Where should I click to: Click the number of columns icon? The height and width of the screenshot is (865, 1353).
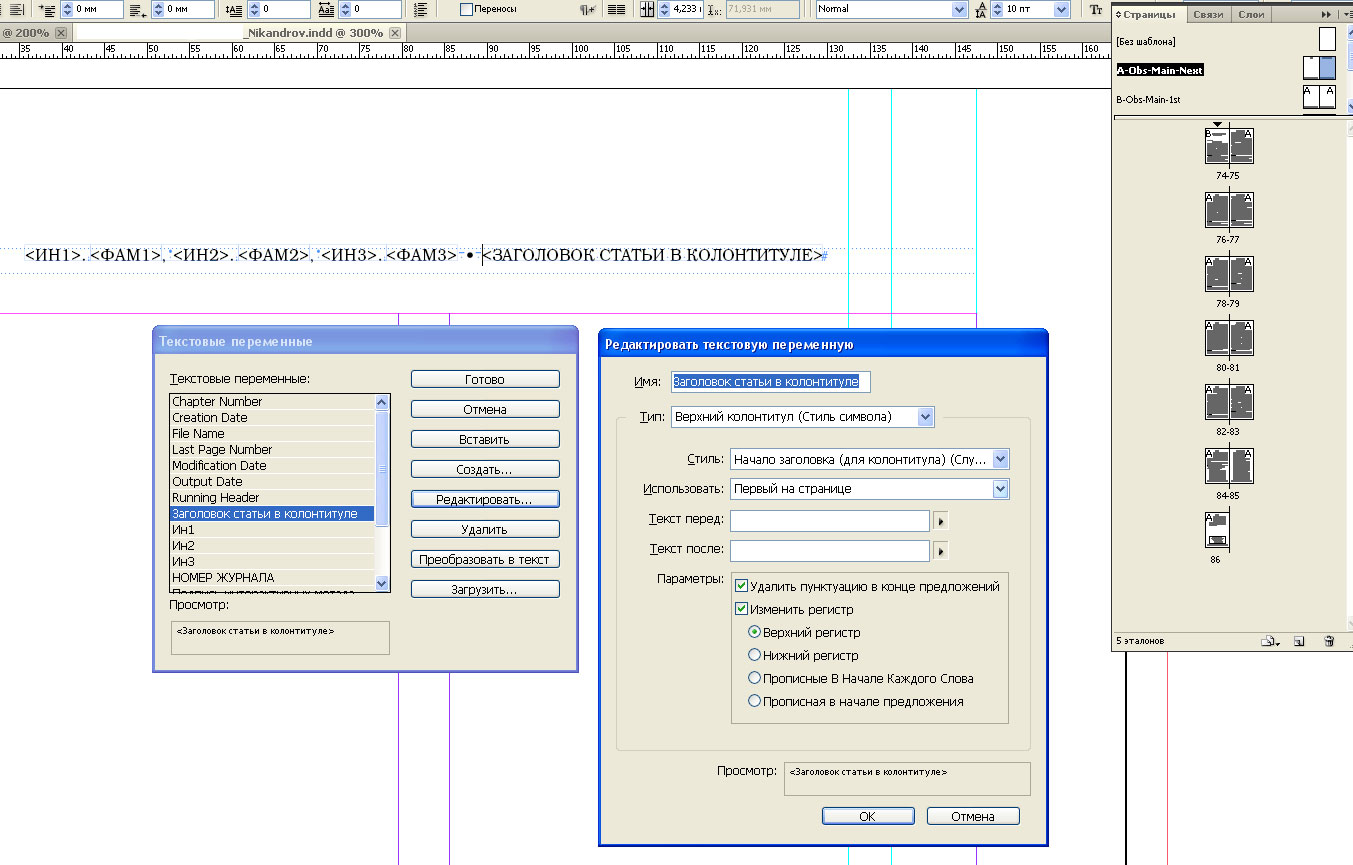click(617, 9)
